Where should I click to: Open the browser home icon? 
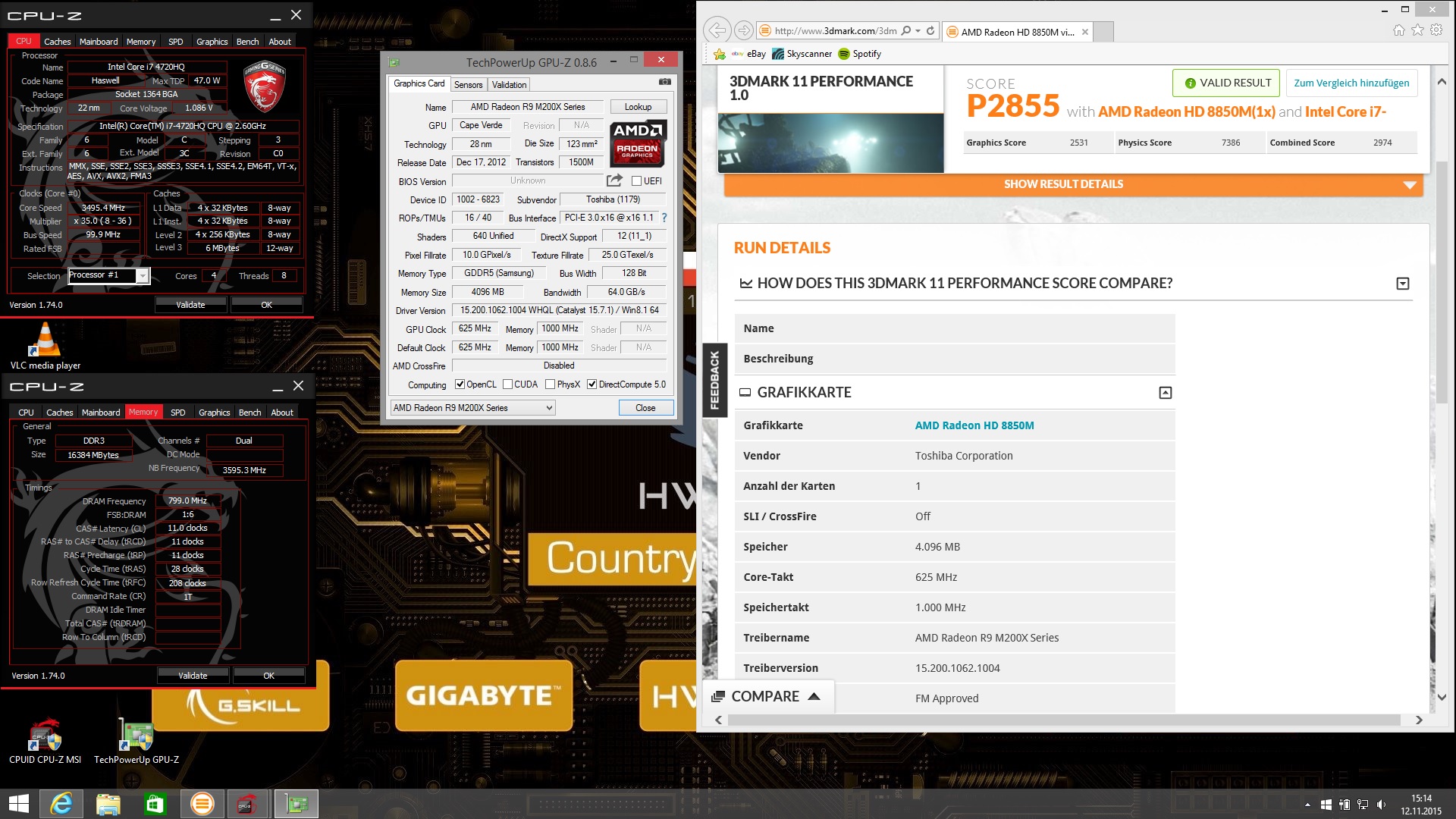(1399, 30)
